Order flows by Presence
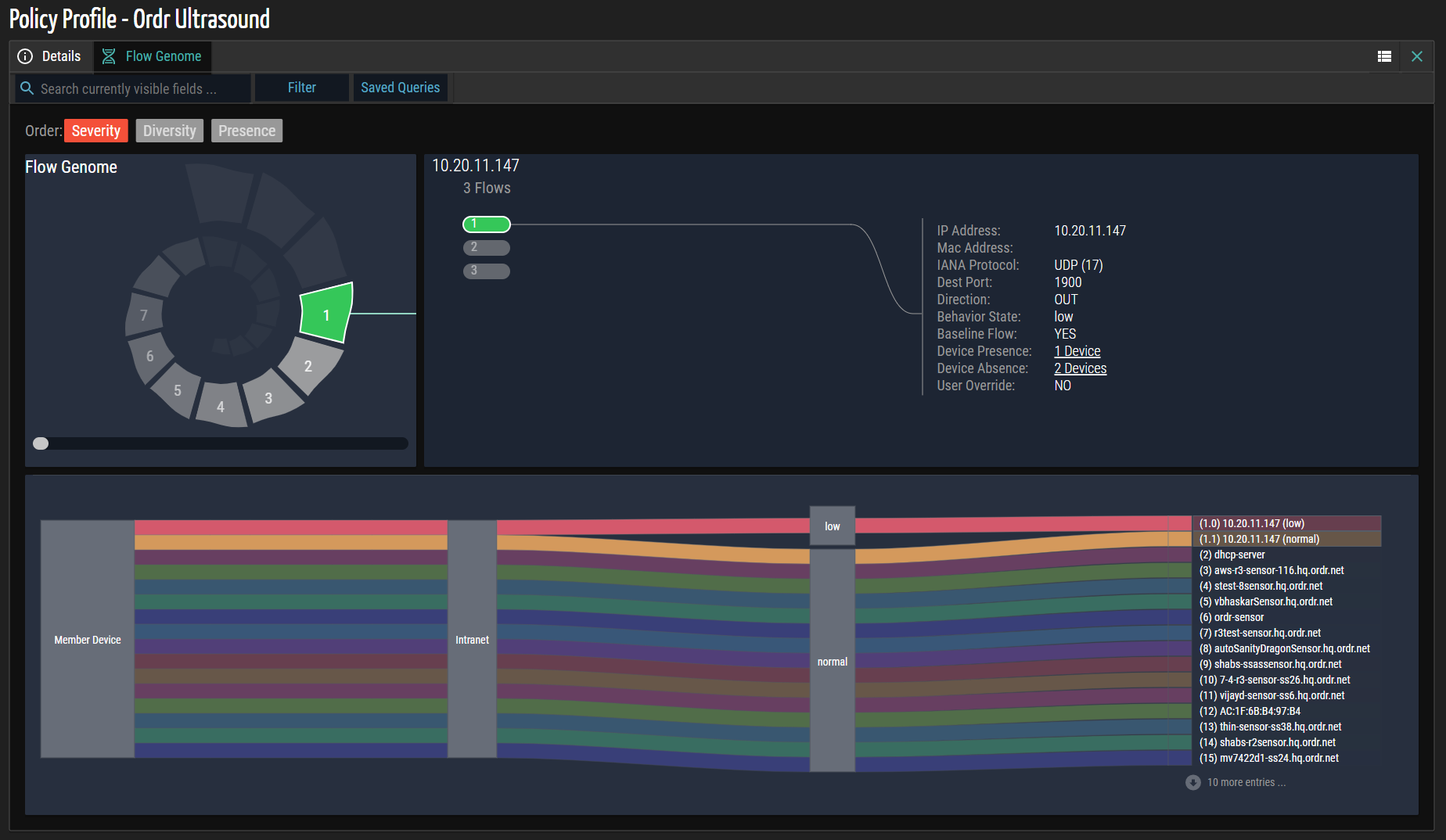This screenshot has width=1446, height=840. tap(246, 131)
